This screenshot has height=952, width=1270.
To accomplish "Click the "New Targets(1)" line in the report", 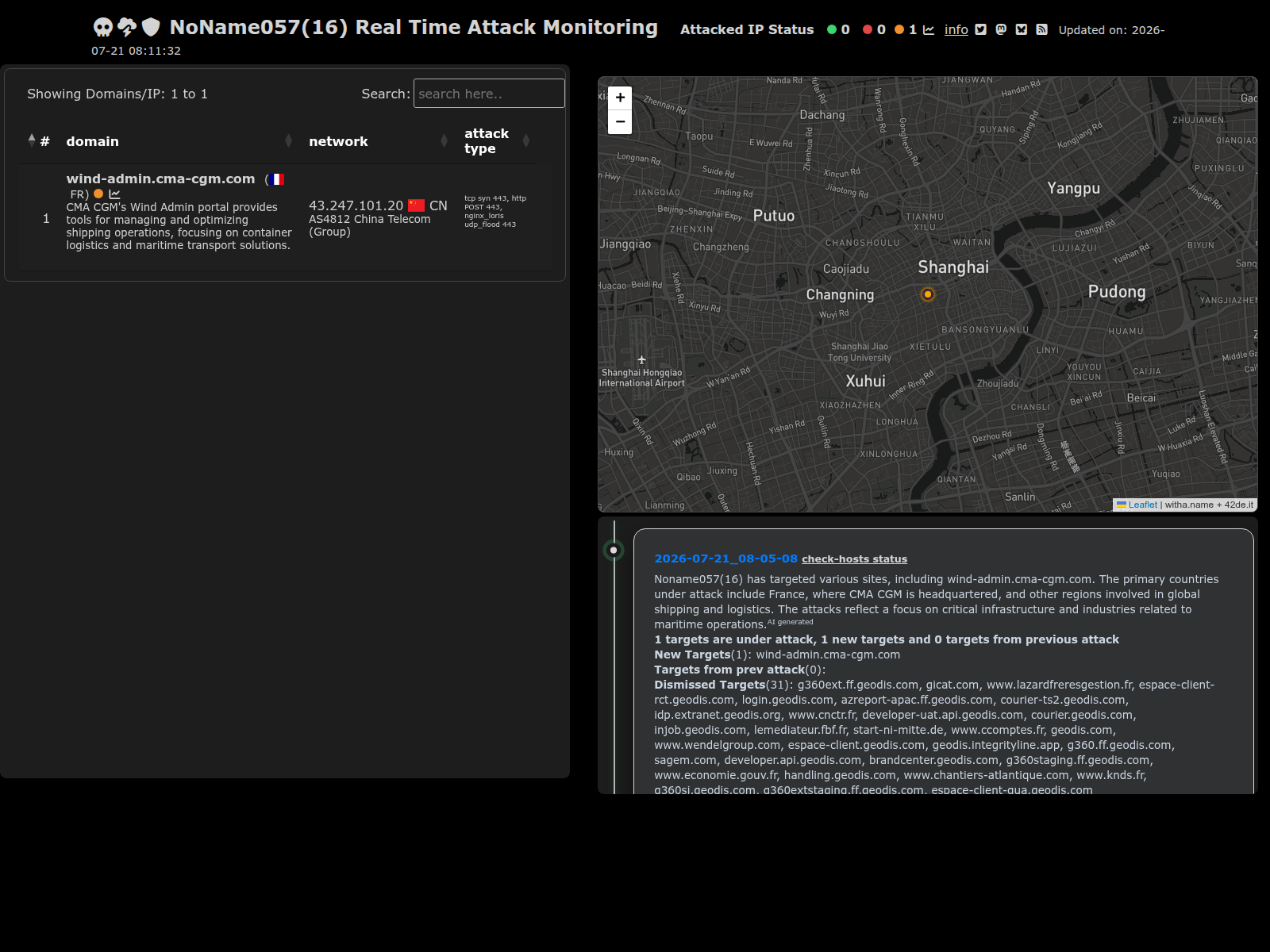I will (777, 654).
